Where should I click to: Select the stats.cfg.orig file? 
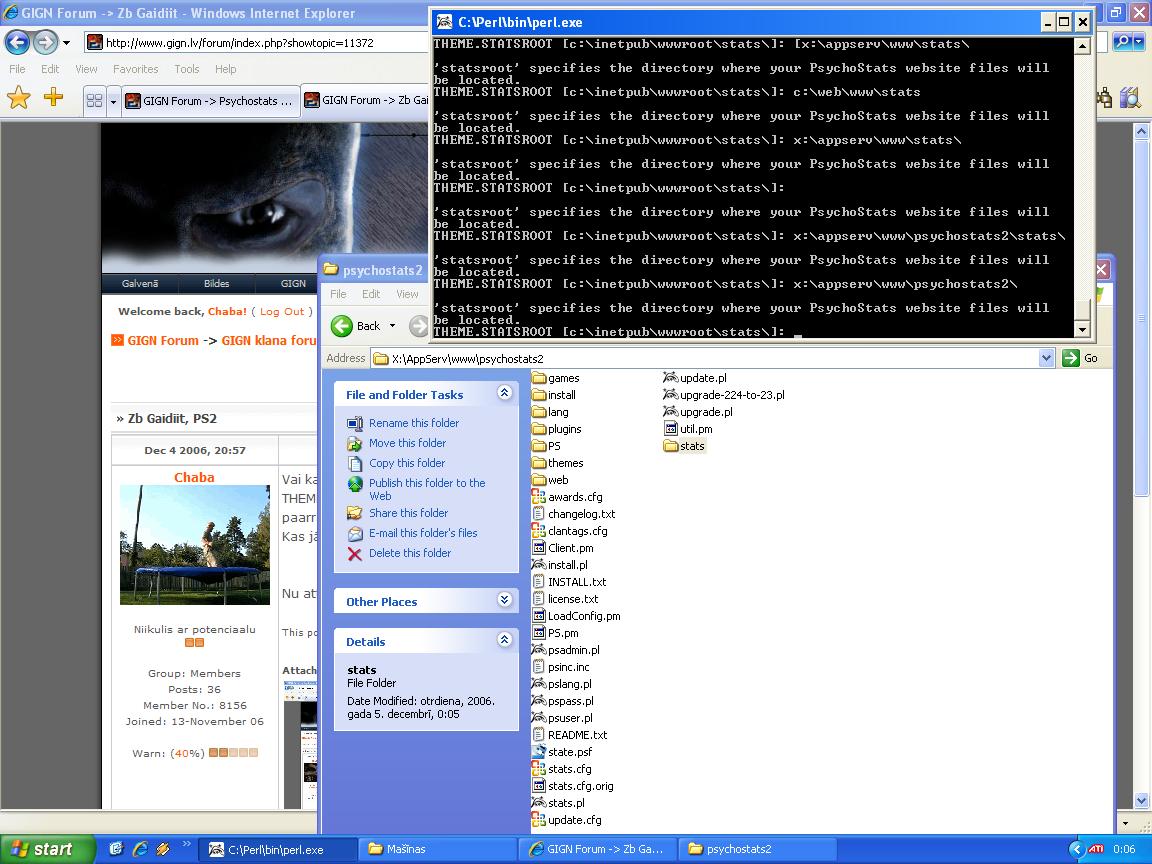(573, 786)
